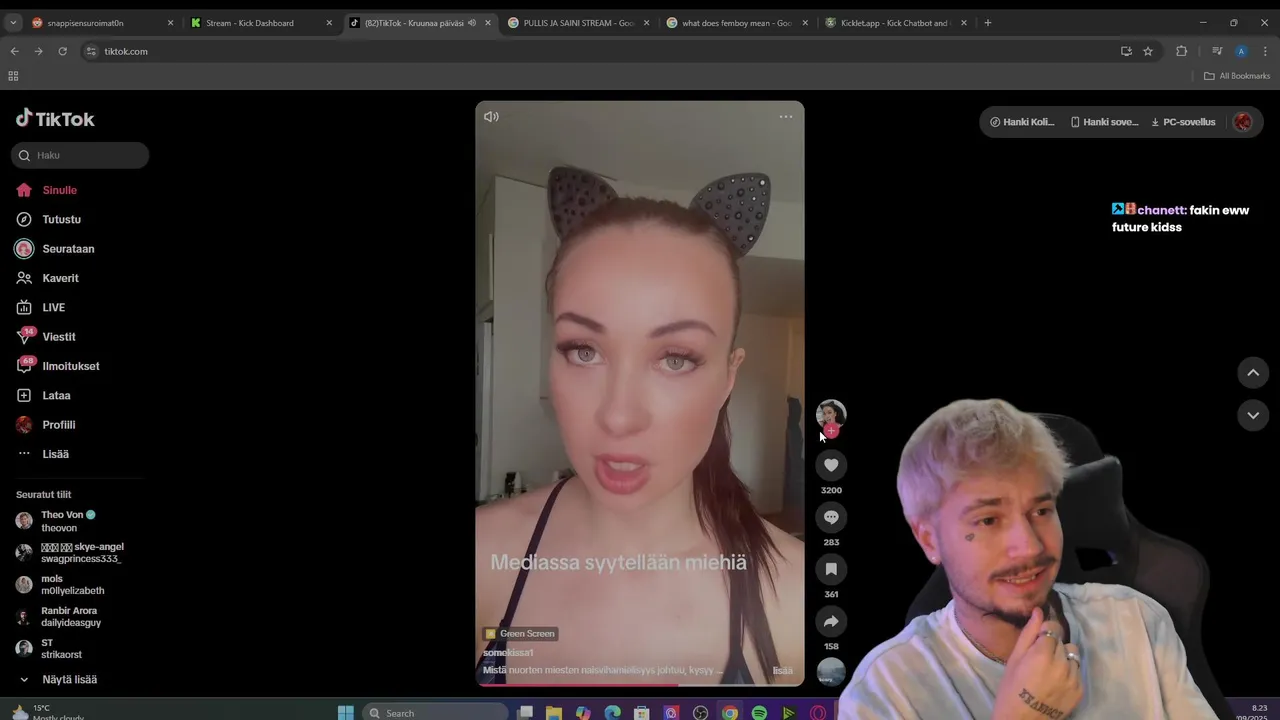Click the TikTok logo
1280x720 pixels.
[55, 119]
